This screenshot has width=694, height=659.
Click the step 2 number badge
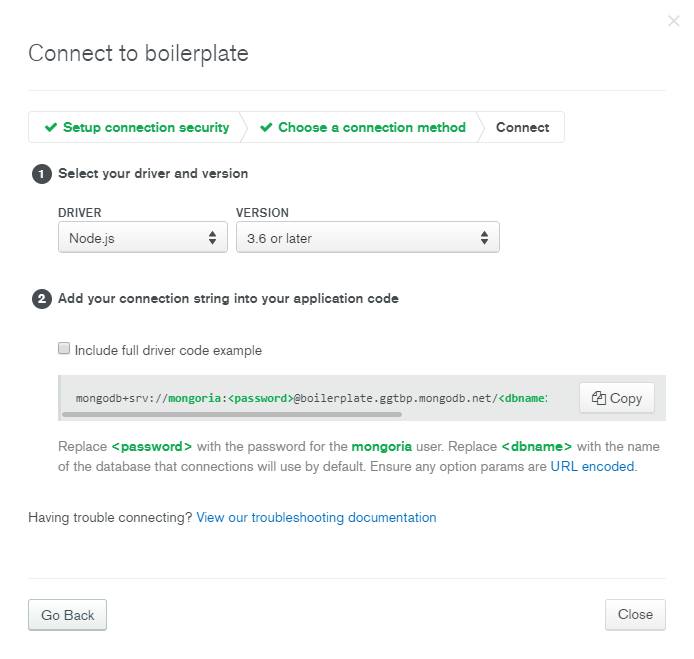[x=42, y=299]
